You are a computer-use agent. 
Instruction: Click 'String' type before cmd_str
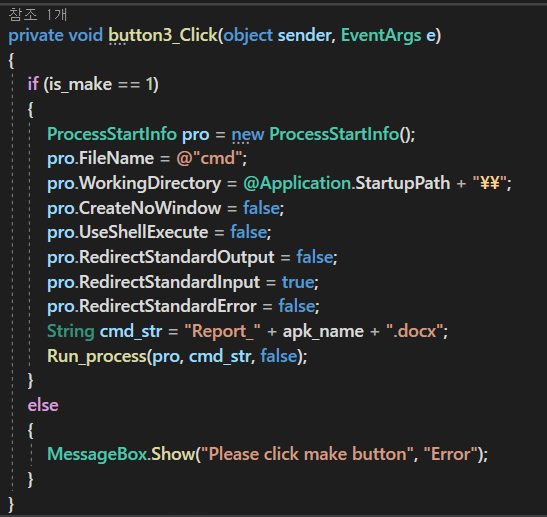click(x=71, y=331)
